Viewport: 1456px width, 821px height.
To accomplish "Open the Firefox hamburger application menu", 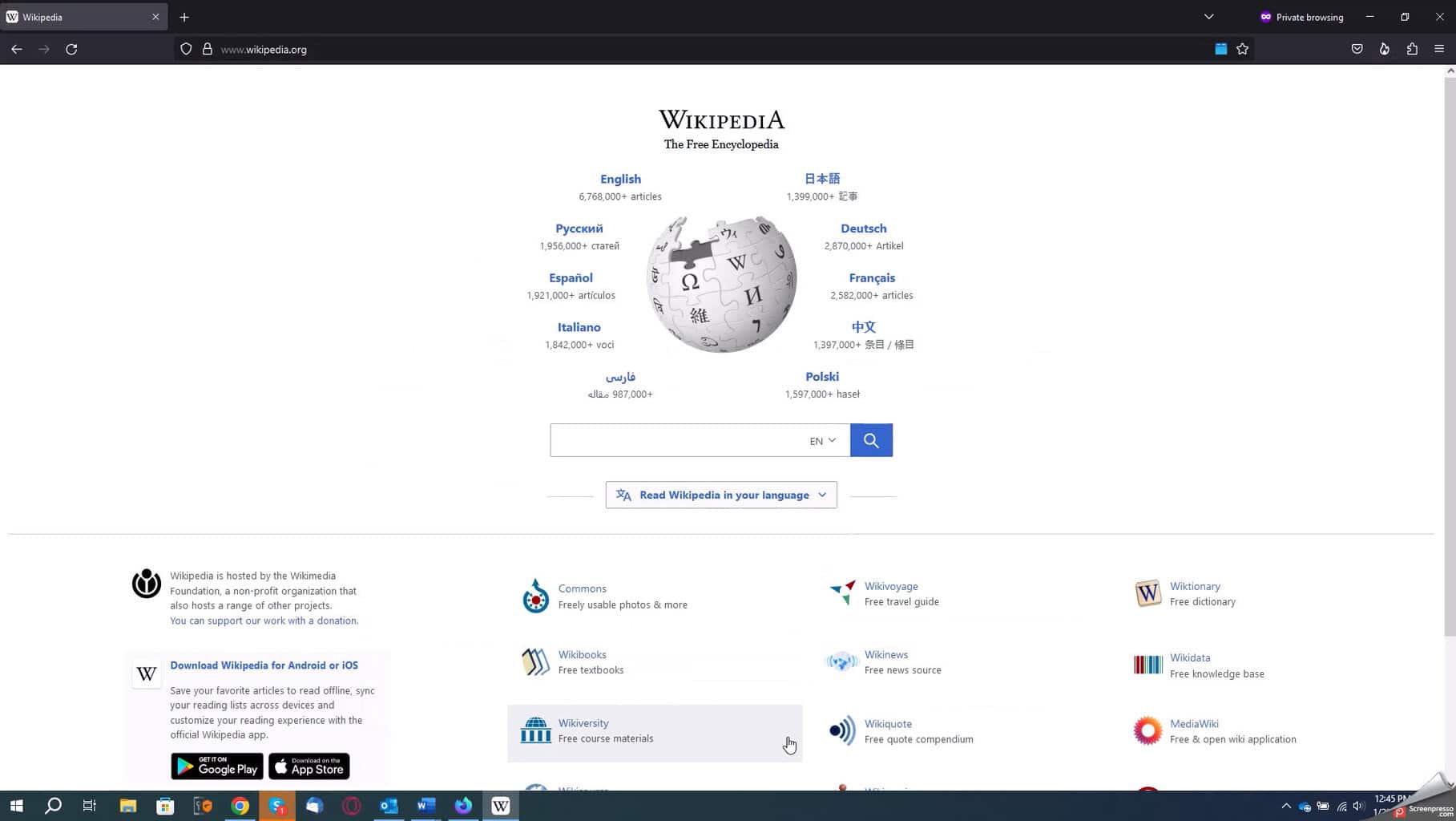I will tap(1439, 49).
